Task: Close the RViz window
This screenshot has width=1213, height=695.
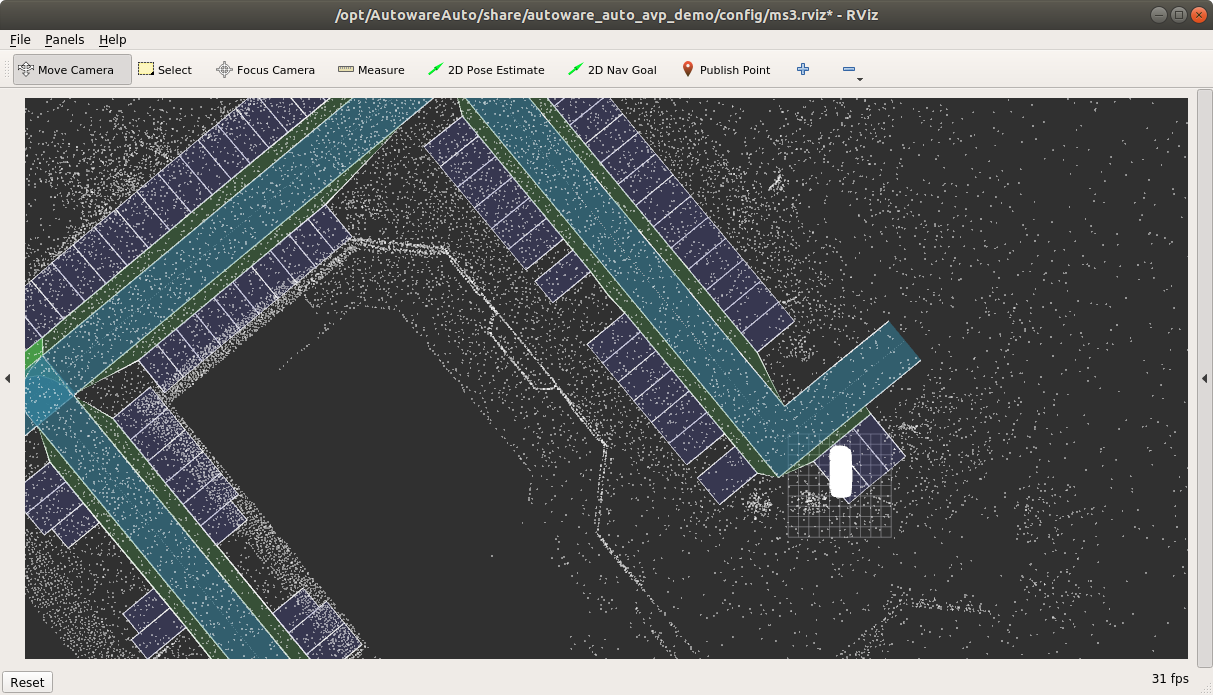Action: click(1199, 14)
